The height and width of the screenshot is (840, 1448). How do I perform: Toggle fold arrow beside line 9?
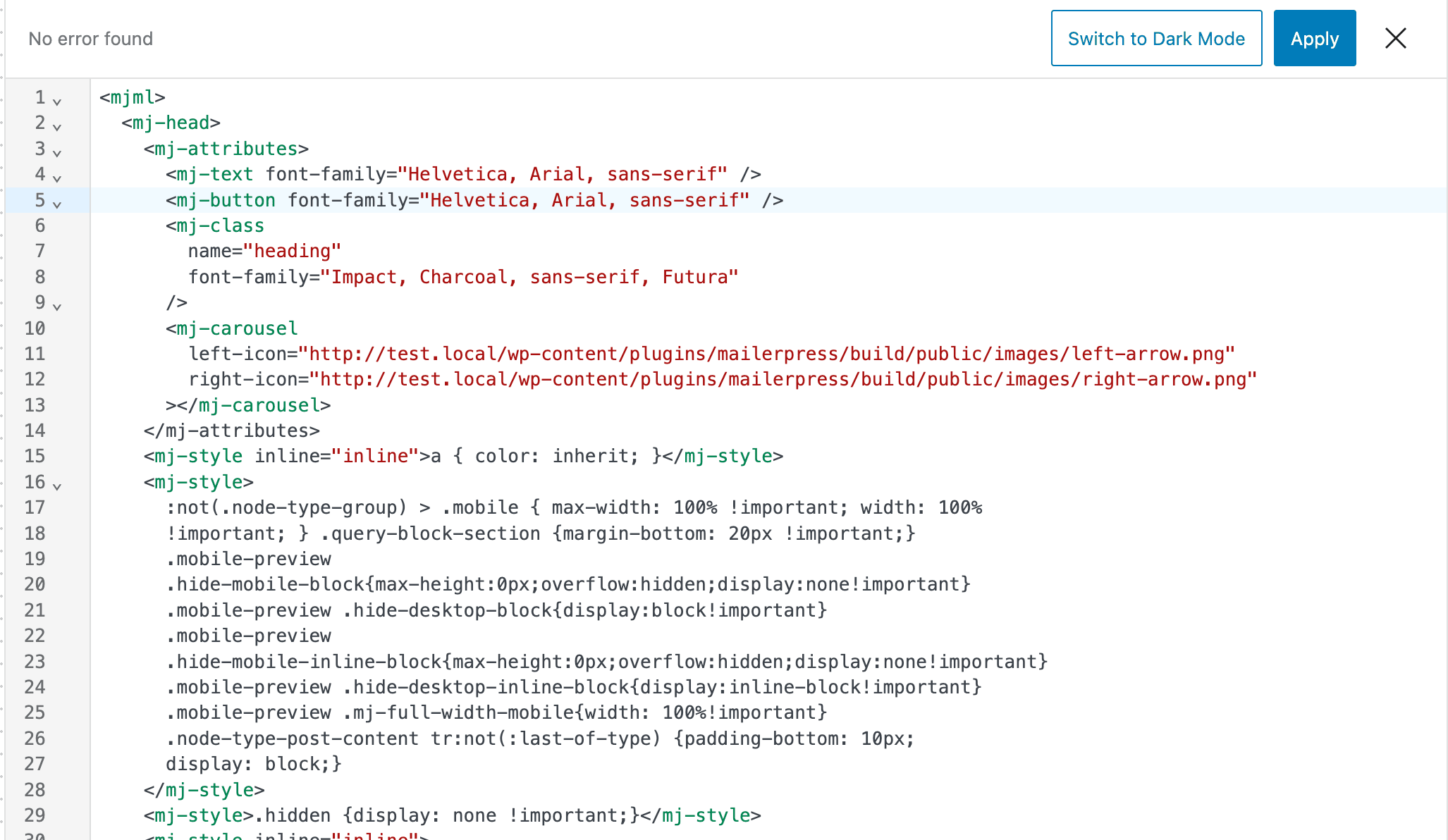[57, 307]
